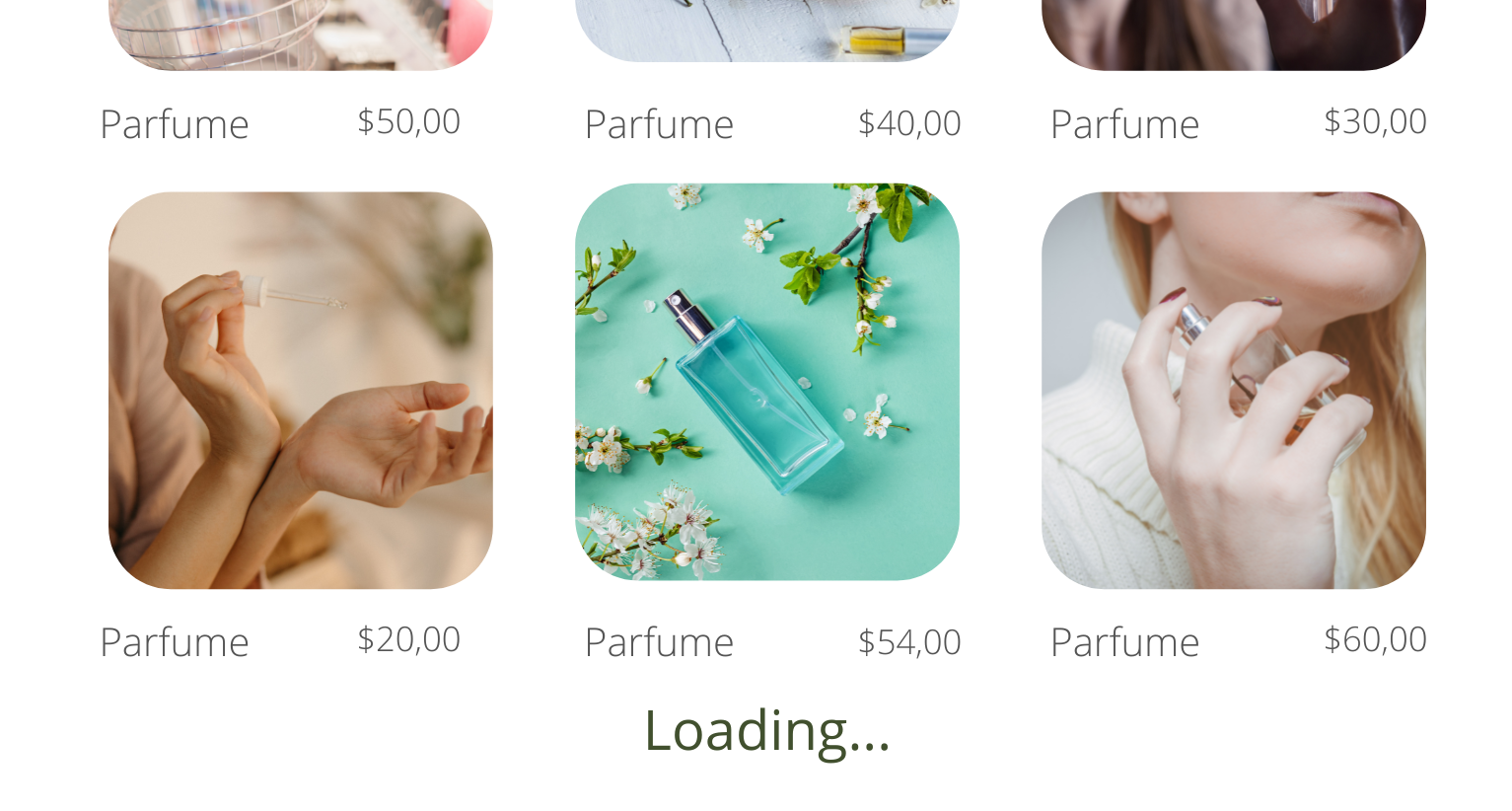This screenshot has width=1512, height=811.
Task: Open the hands applying serum to wrist photo
Action: (301, 391)
